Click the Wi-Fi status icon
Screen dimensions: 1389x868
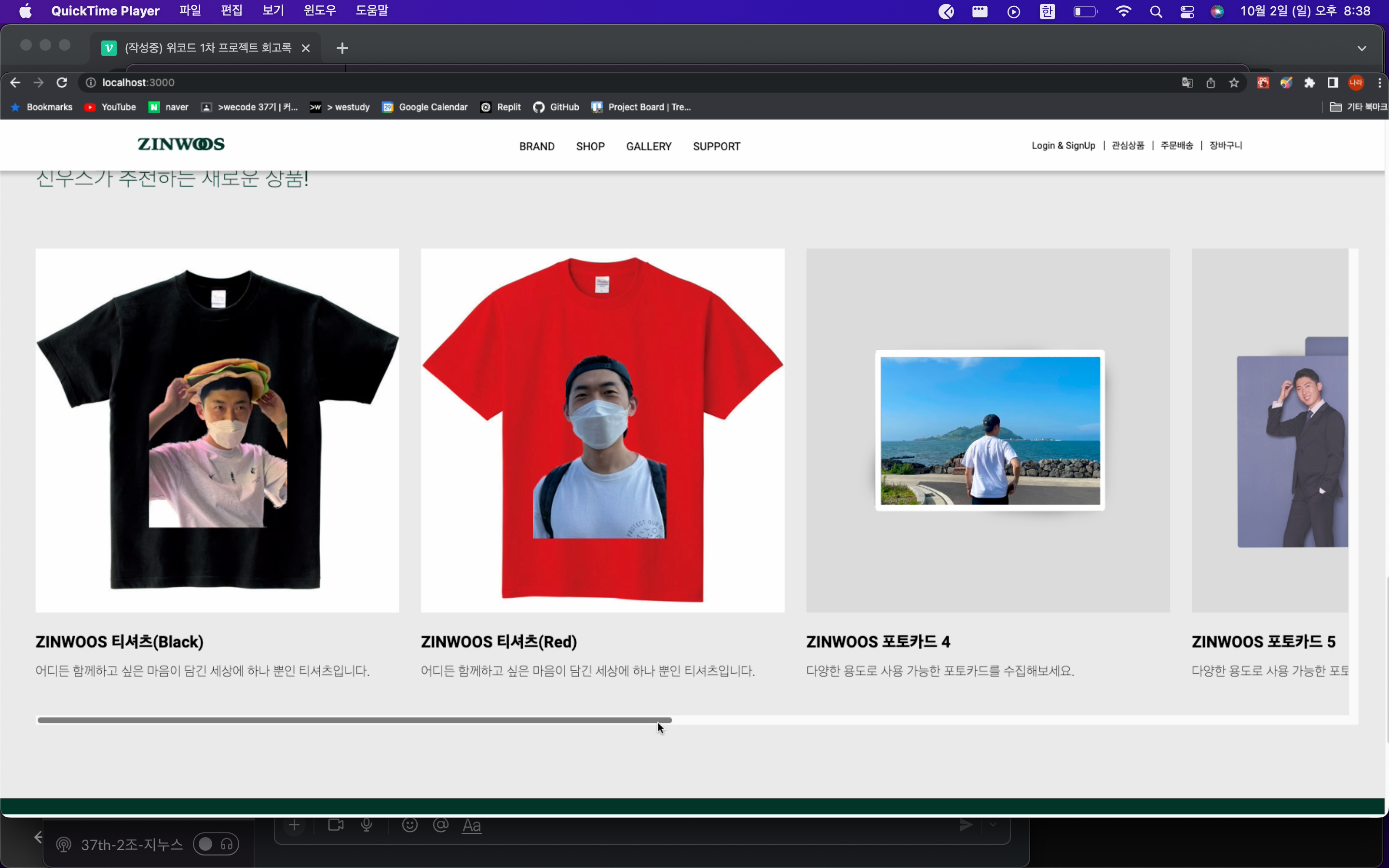1123,12
